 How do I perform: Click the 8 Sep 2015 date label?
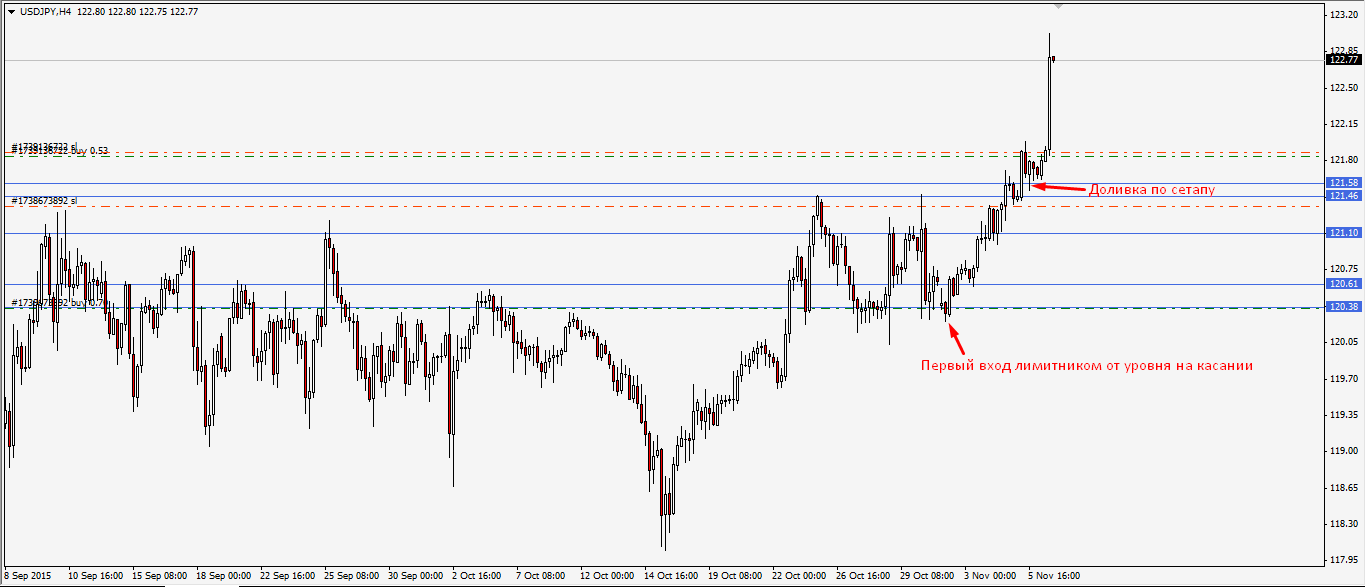point(28,576)
